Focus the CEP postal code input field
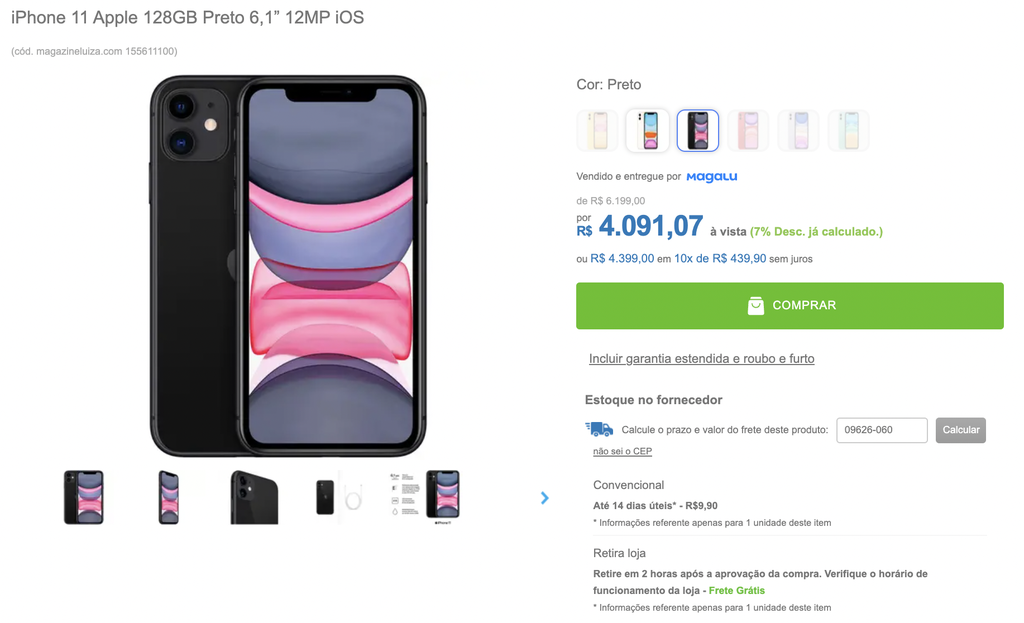 tap(882, 430)
